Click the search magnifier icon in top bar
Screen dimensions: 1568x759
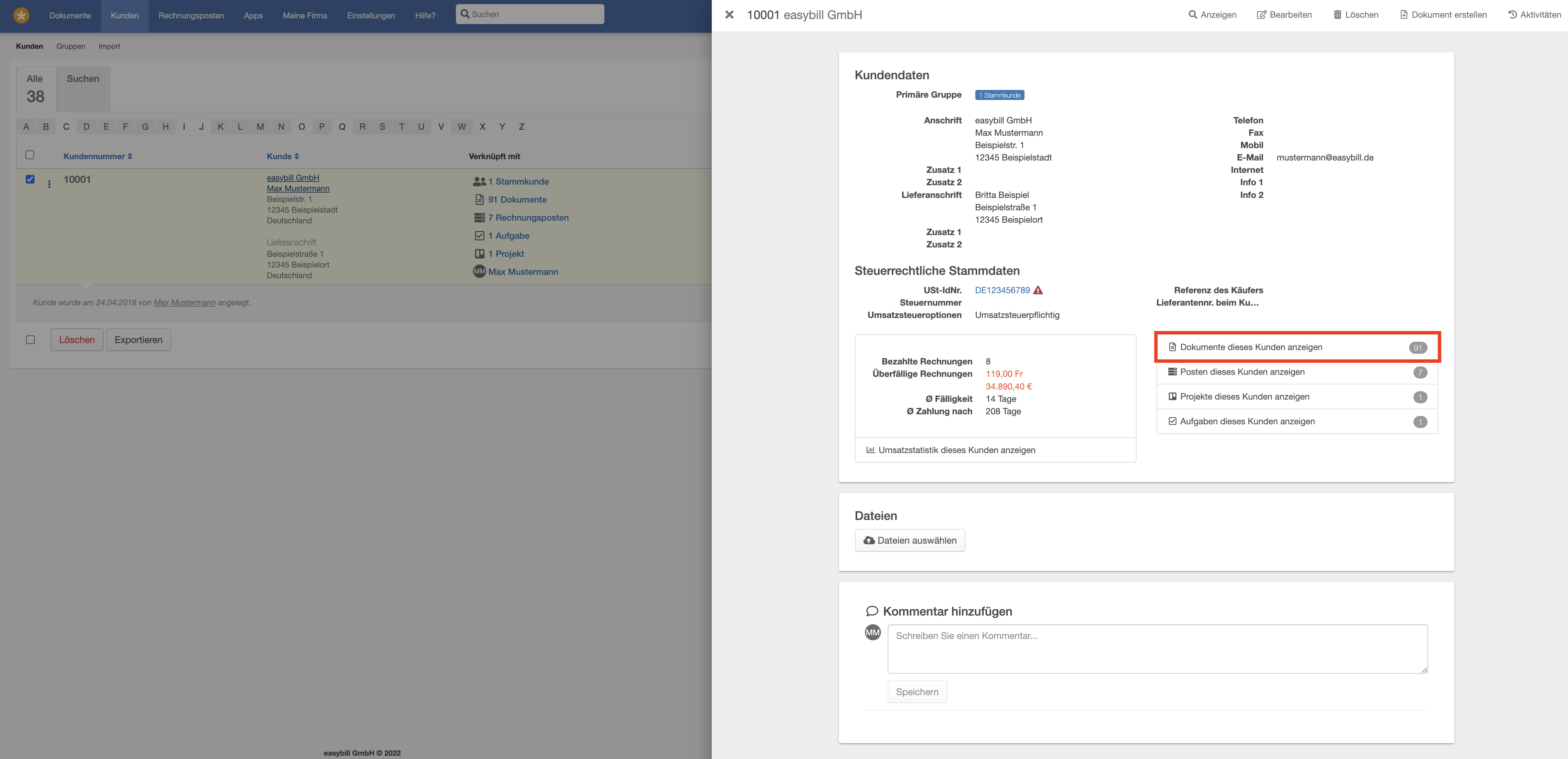(x=465, y=14)
